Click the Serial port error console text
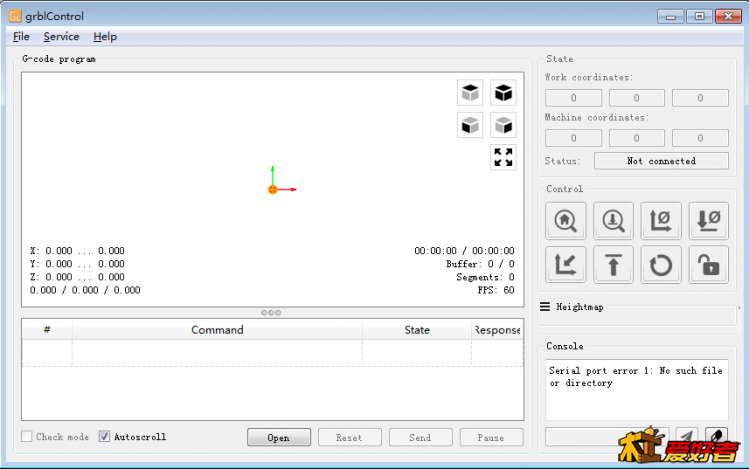This screenshot has height=469, width=749. [635, 376]
